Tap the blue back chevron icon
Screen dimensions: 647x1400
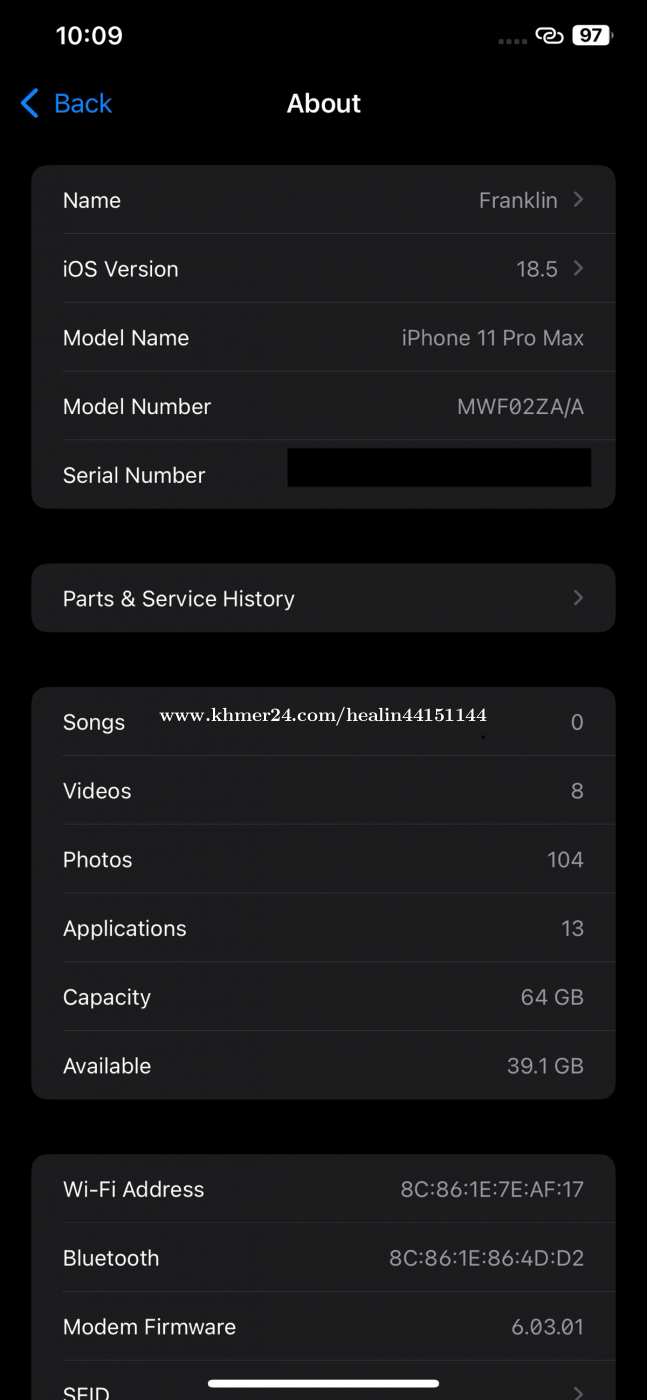(x=30, y=103)
